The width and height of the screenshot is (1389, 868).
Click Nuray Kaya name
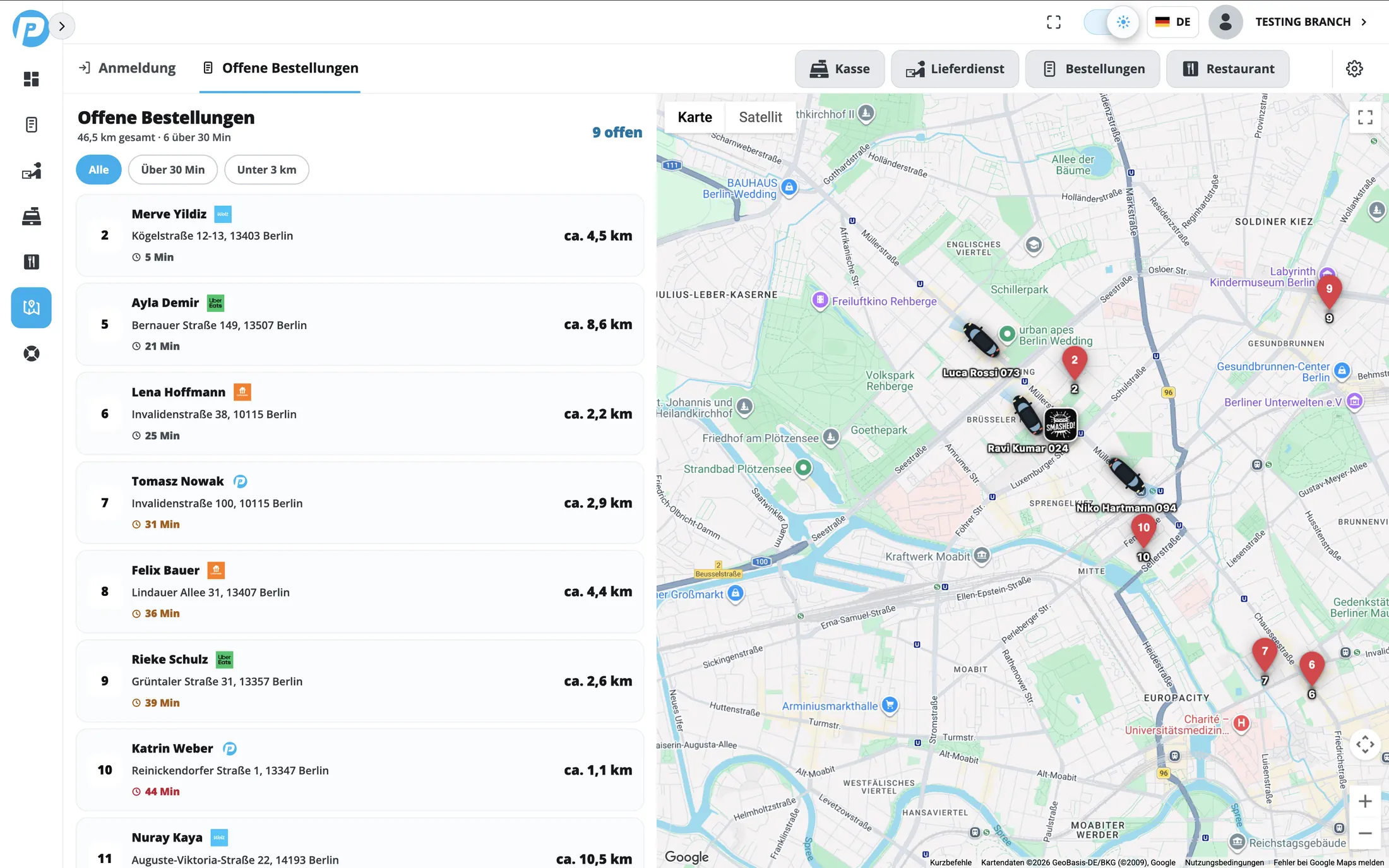pyautogui.click(x=167, y=838)
